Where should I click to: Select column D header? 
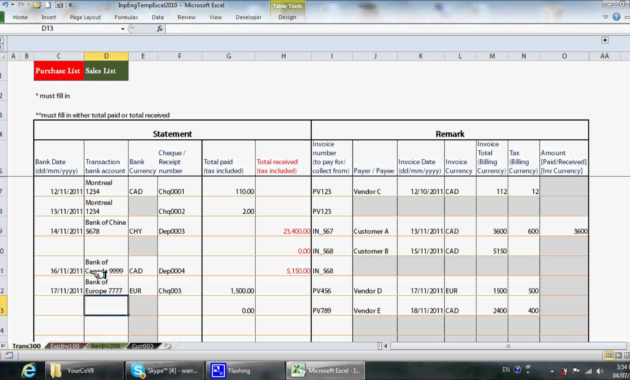click(x=106, y=56)
